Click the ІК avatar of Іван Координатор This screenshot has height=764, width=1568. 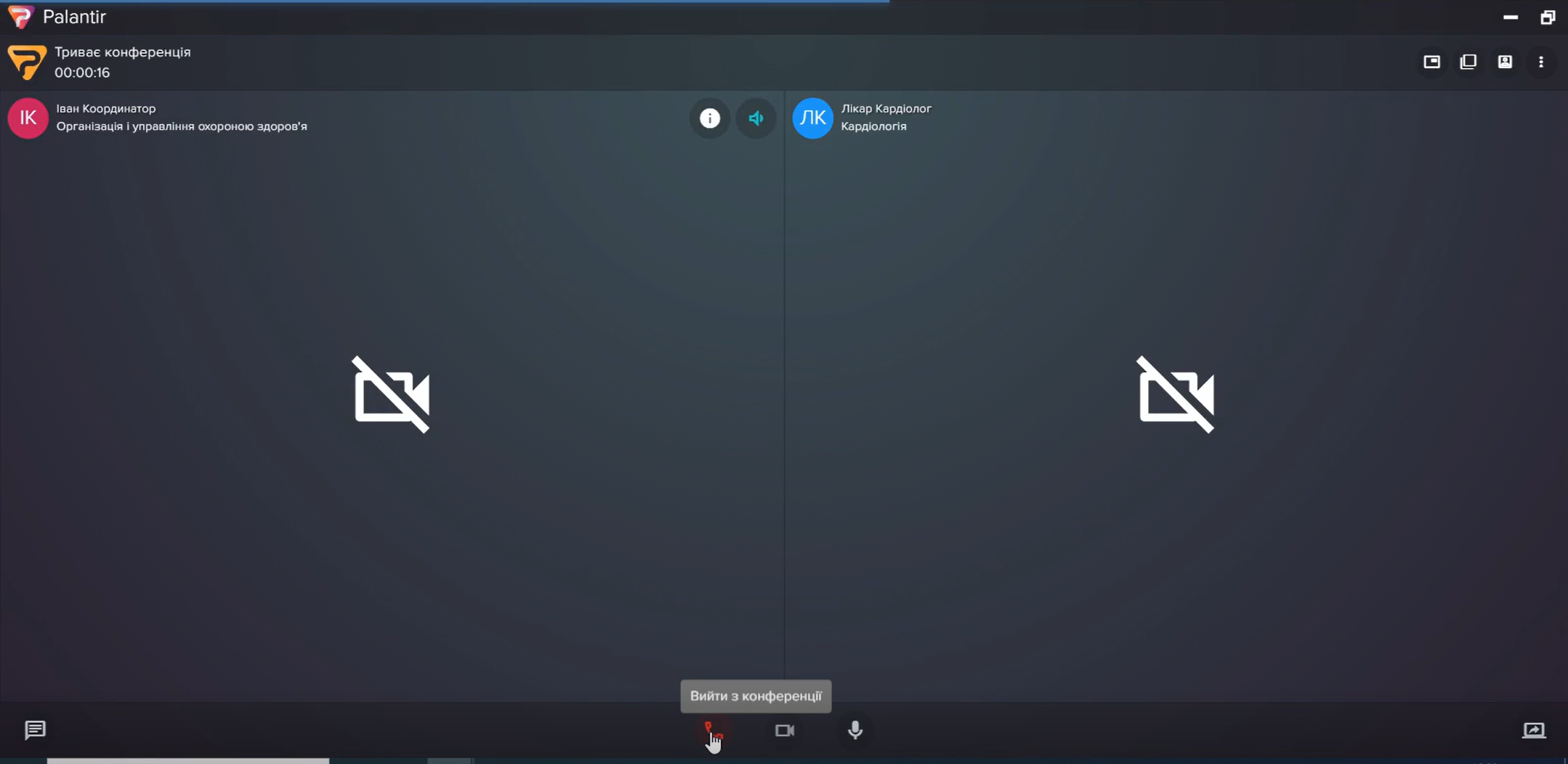28,118
